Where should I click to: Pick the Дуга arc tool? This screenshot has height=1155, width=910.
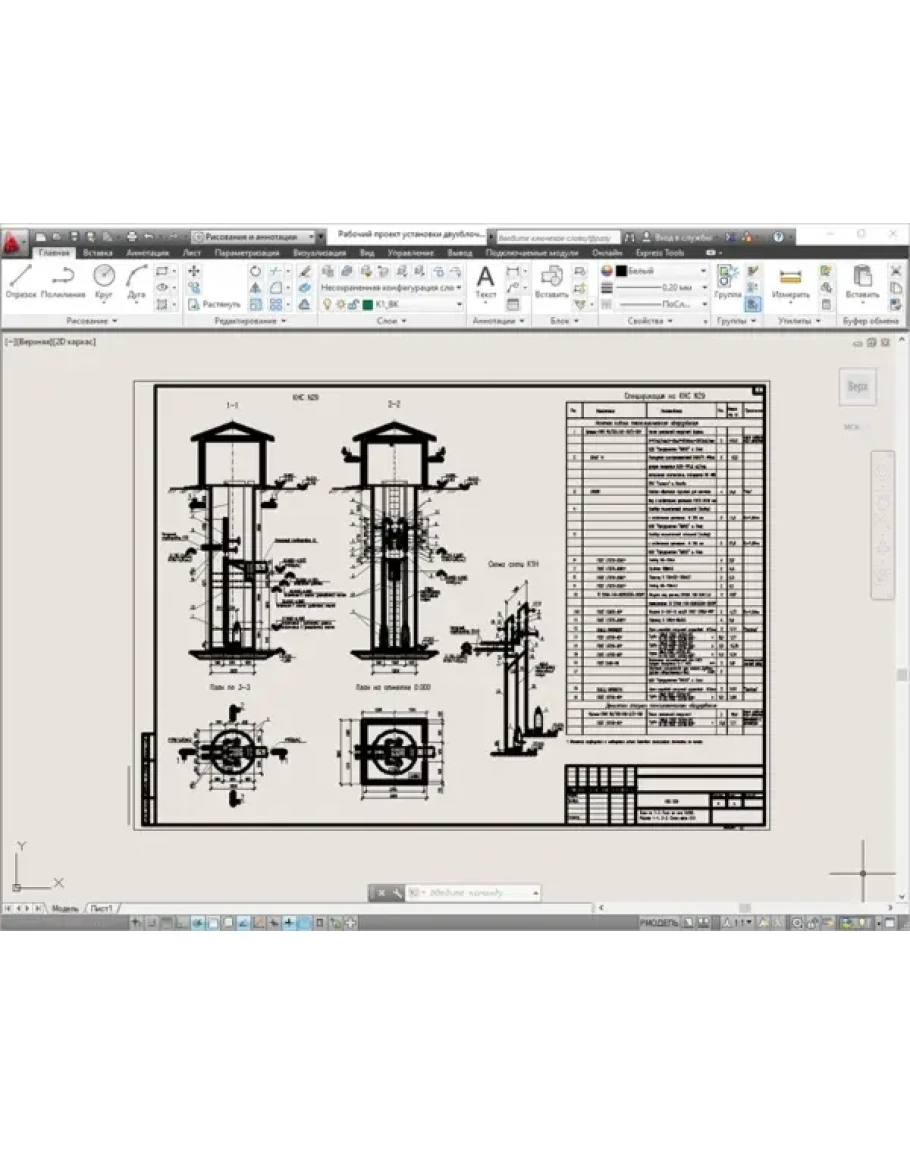tap(137, 282)
